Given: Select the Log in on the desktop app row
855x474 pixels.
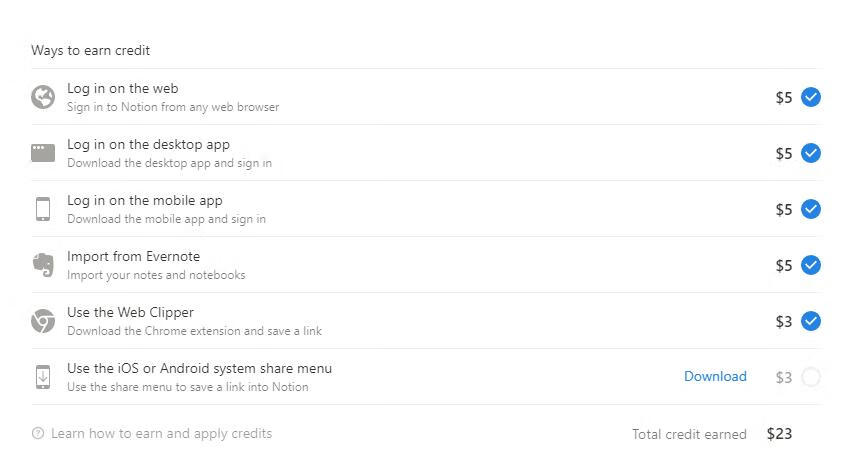Looking at the screenshot, I should (426, 153).
